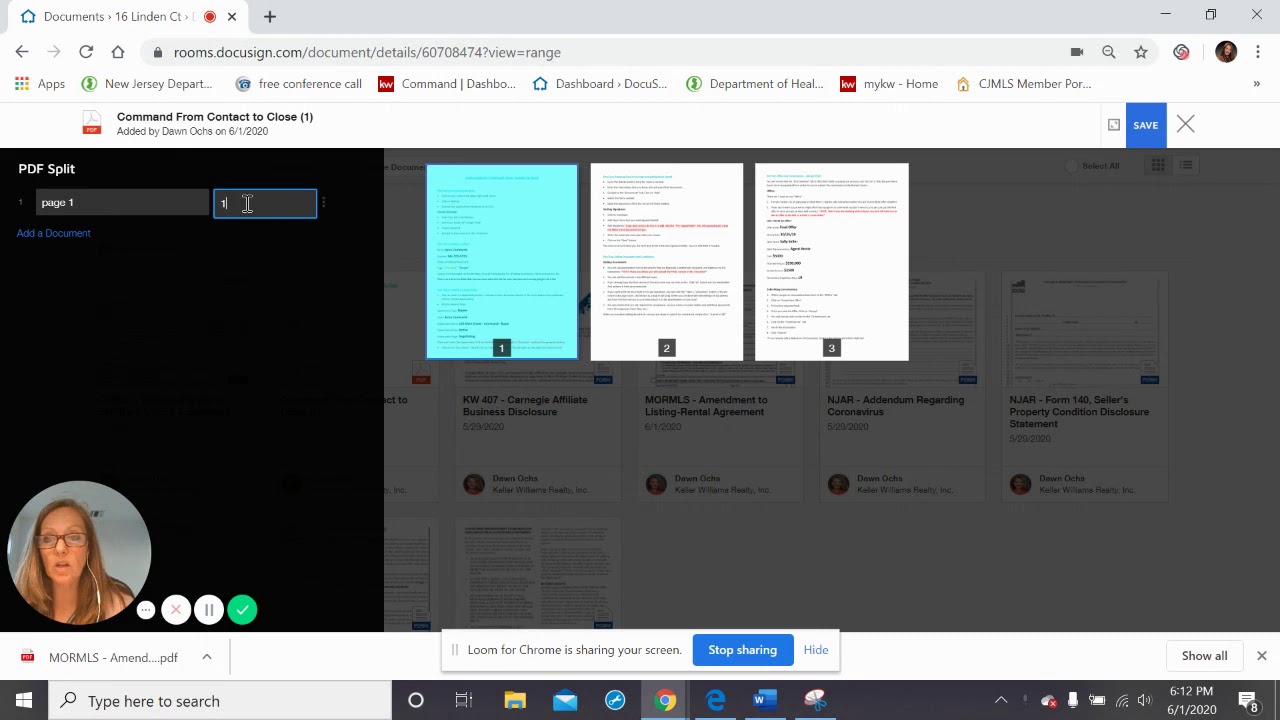
Task: Open the Apps bookmark
Action: tap(41, 84)
